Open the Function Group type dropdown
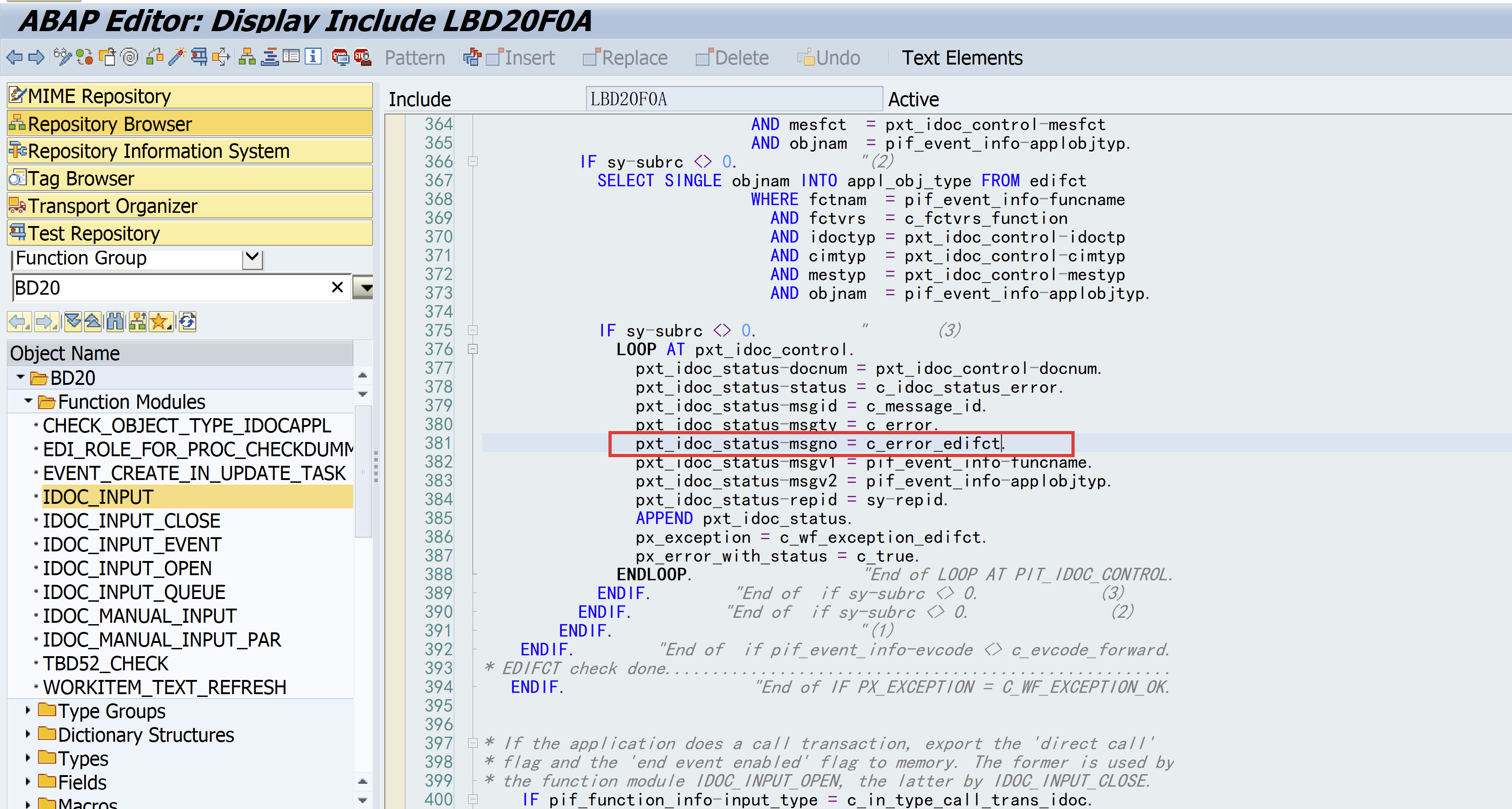Image resolution: width=1512 pixels, height=809 pixels. point(253,259)
